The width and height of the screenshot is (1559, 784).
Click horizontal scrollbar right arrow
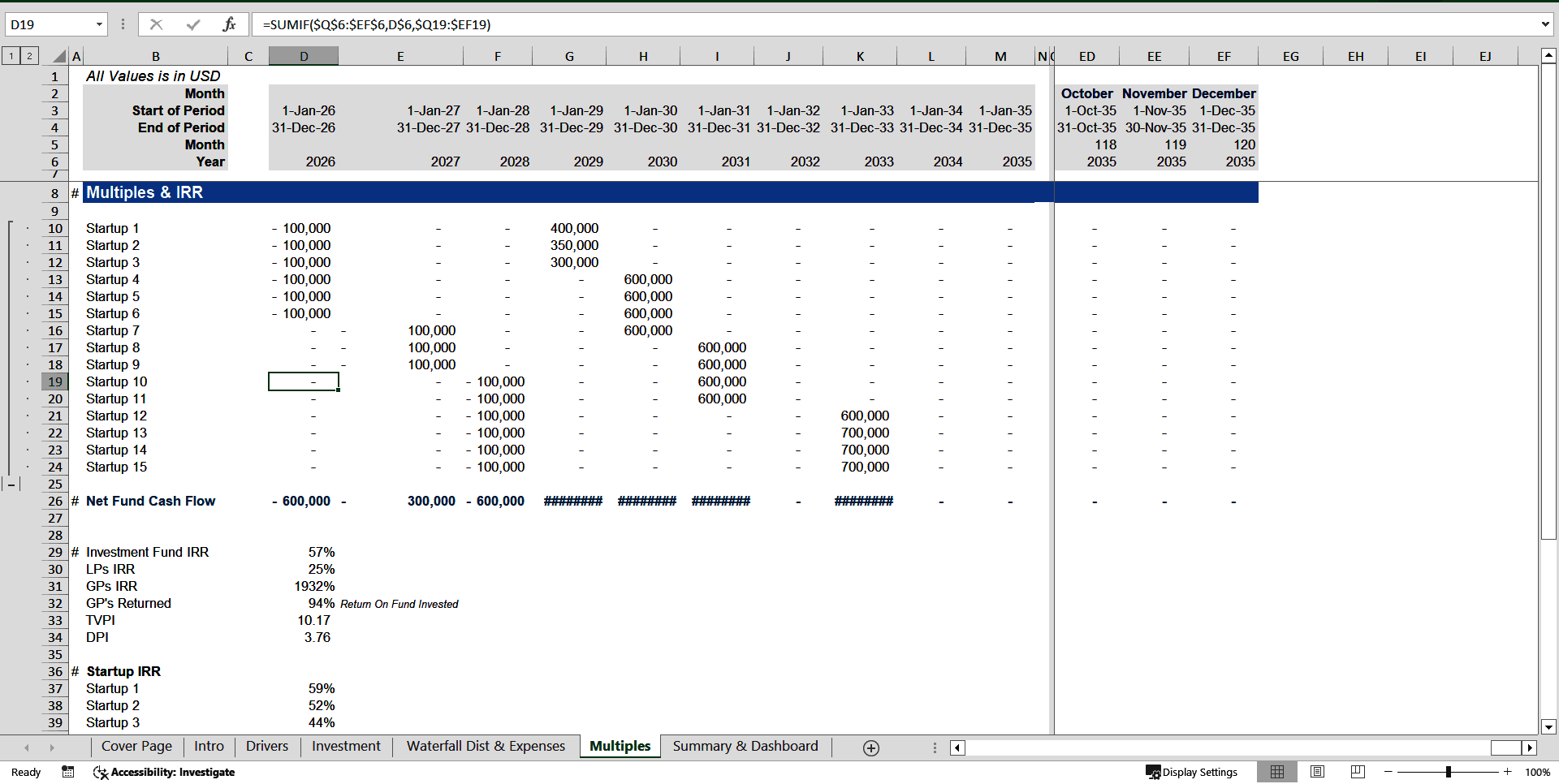coord(1530,748)
